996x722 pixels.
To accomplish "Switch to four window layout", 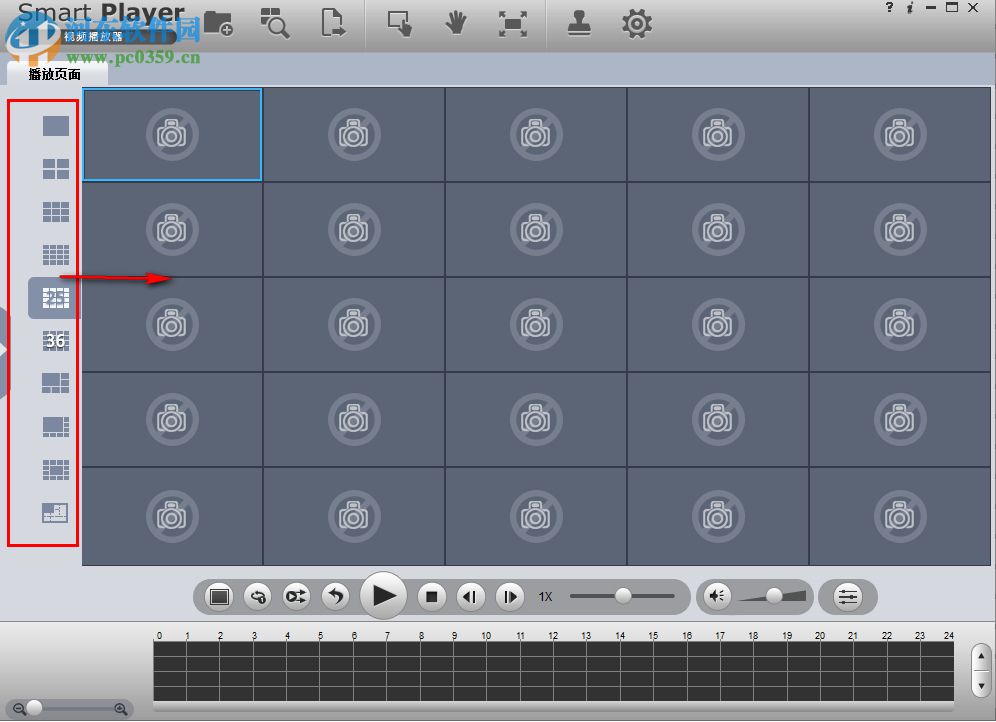I will [x=56, y=169].
